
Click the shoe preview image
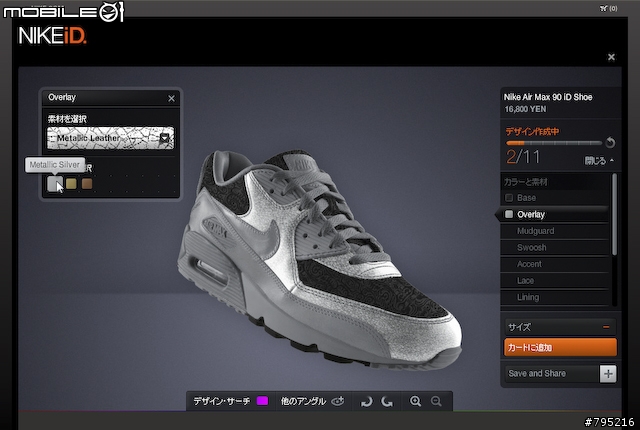[x=320, y=258]
